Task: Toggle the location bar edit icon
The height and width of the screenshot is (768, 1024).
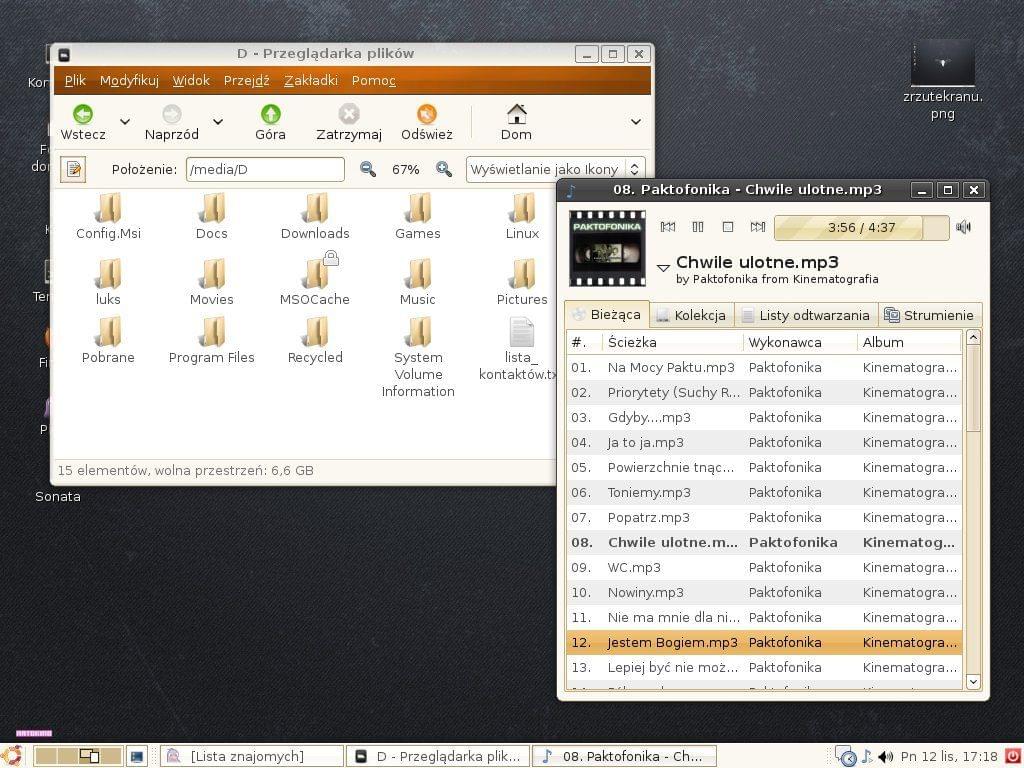Action: (73, 169)
